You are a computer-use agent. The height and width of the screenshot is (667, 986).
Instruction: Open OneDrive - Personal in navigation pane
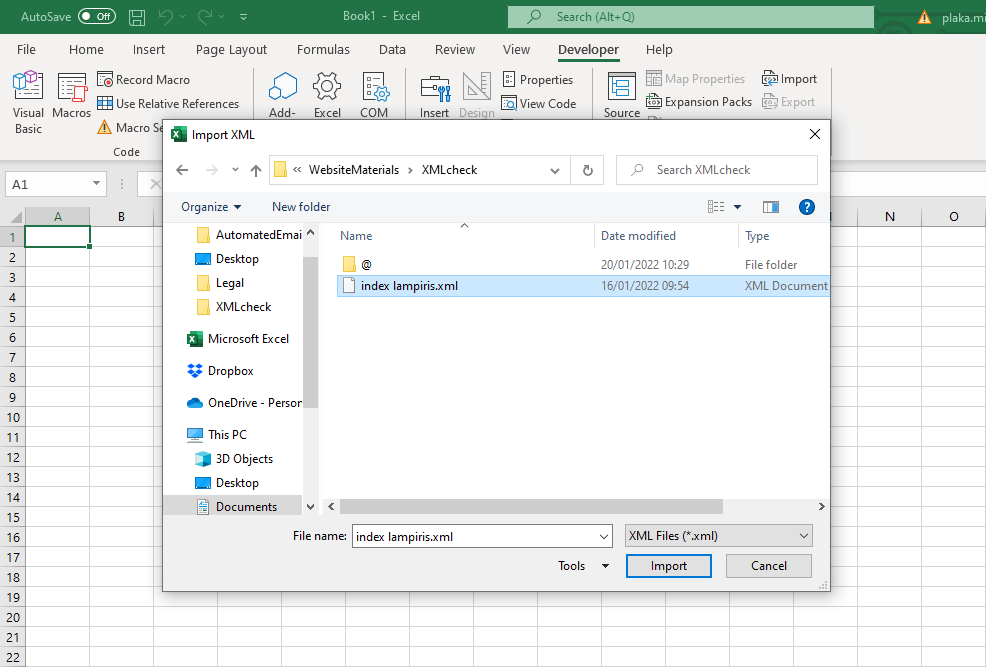pyautogui.click(x=245, y=403)
